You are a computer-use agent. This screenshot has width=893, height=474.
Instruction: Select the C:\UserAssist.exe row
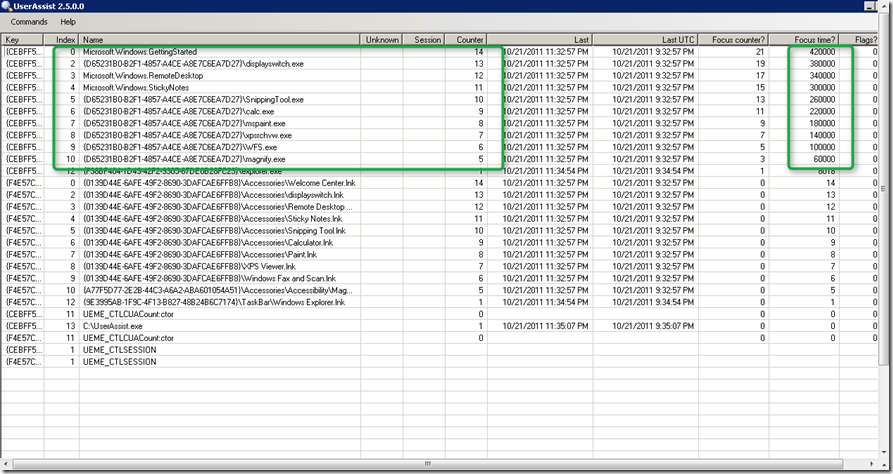[x=439, y=326]
